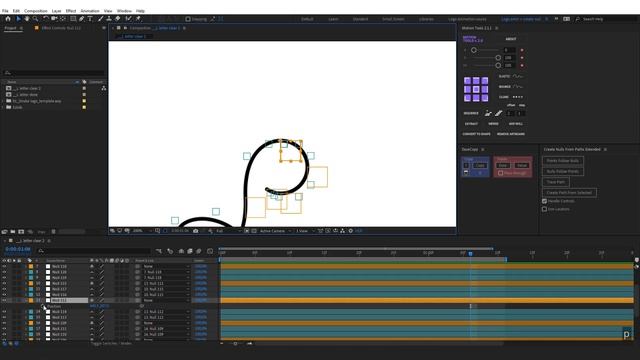The width and height of the screenshot is (640, 360).
Task: Toggle the checkbox in the red EaseCopy box
Action: [x=500, y=173]
